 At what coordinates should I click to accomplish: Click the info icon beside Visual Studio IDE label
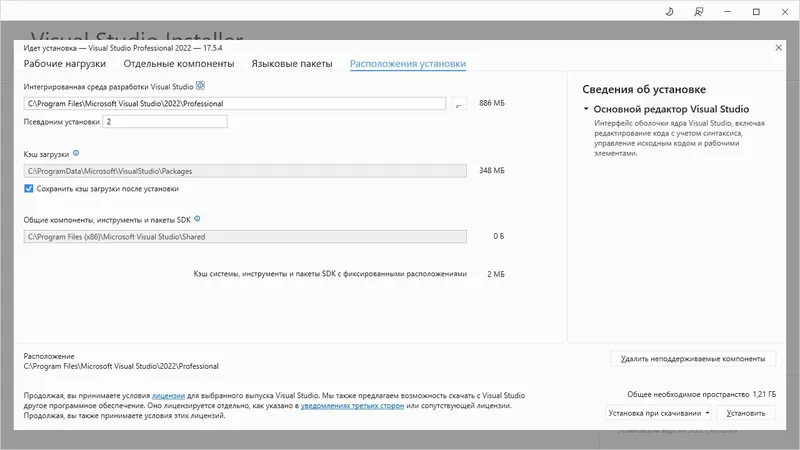[201, 86]
